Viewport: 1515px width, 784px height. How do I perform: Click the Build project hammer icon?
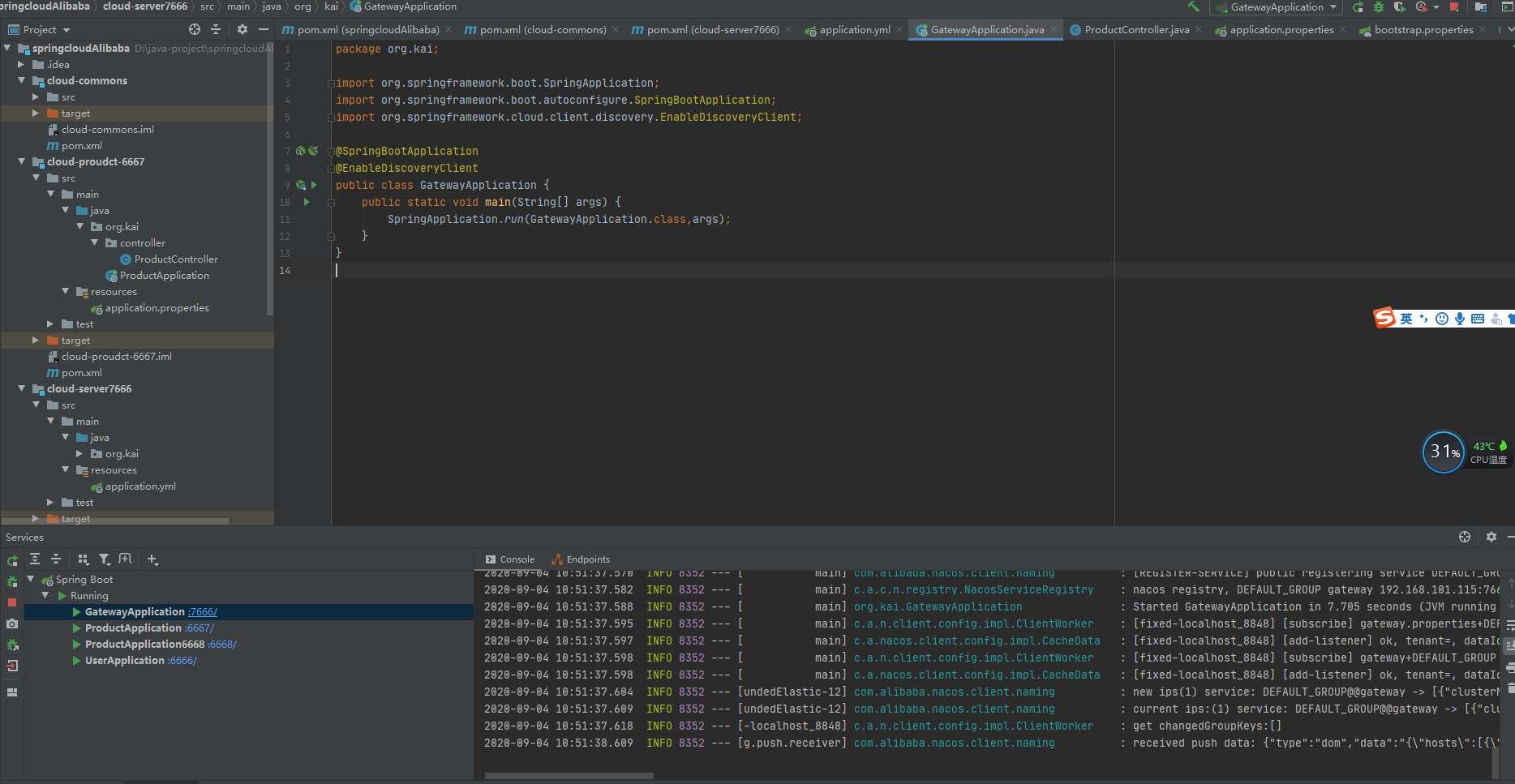tap(1193, 6)
